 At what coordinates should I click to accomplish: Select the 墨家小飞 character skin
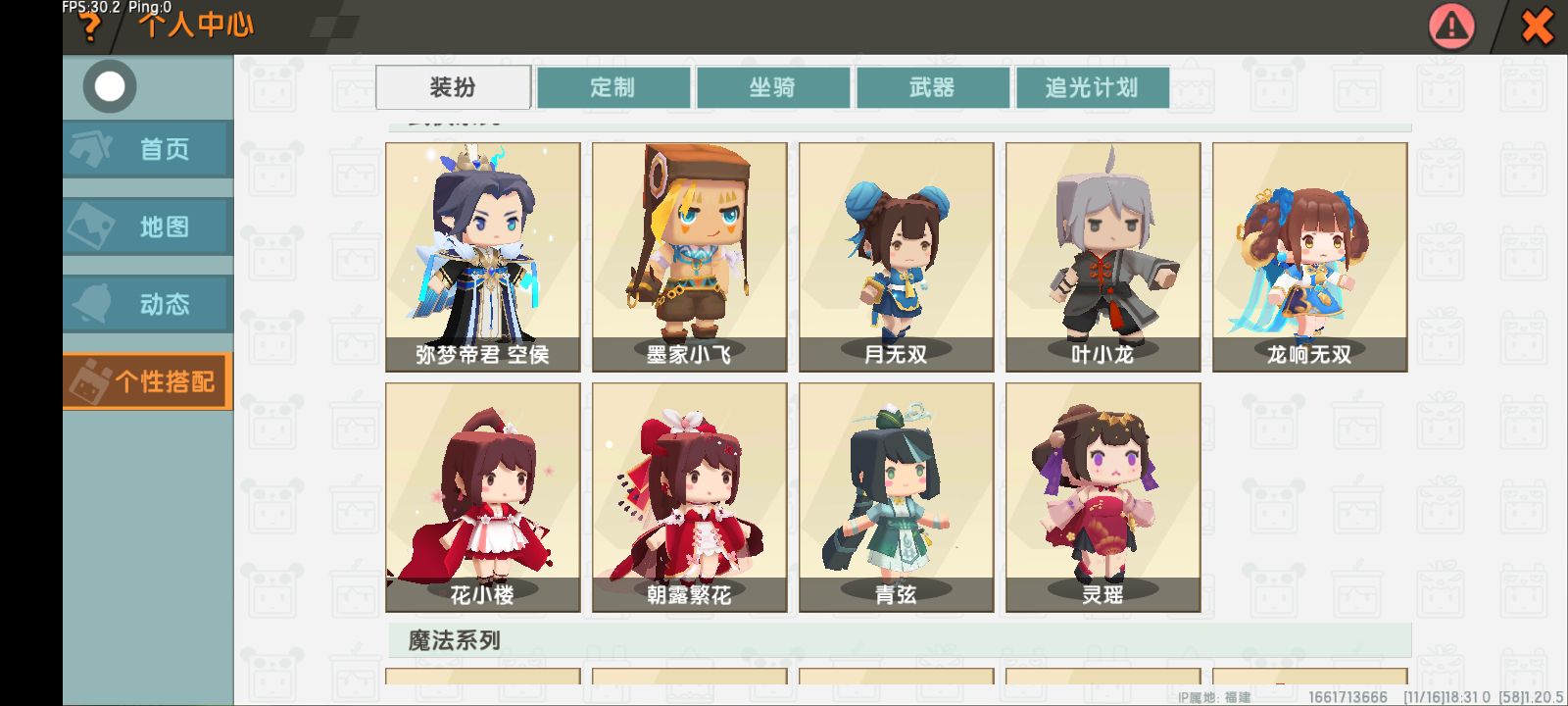click(690, 257)
